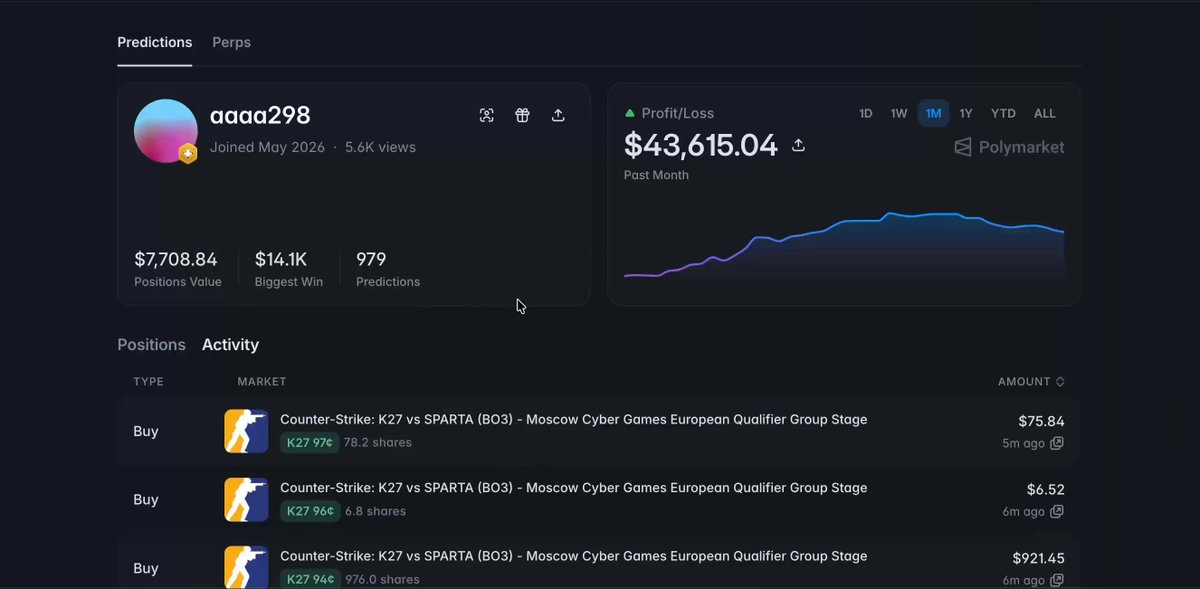The width and height of the screenshot is (1200, 589).
Task: Open the K27 vs SPARTA market with 78.2 shares
Action: coord(574,420)
